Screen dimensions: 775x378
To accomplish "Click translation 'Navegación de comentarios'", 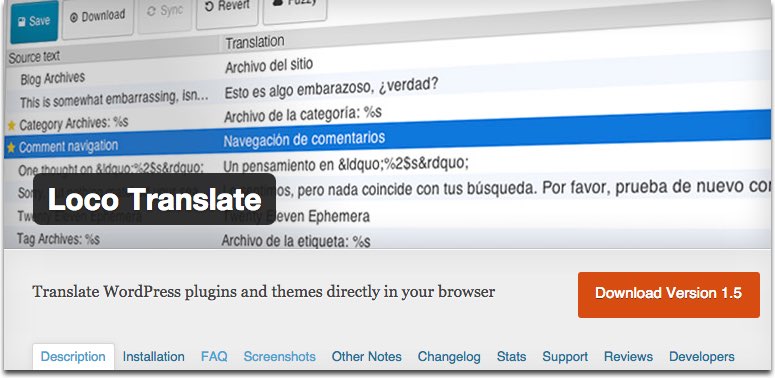I will 304,139.
